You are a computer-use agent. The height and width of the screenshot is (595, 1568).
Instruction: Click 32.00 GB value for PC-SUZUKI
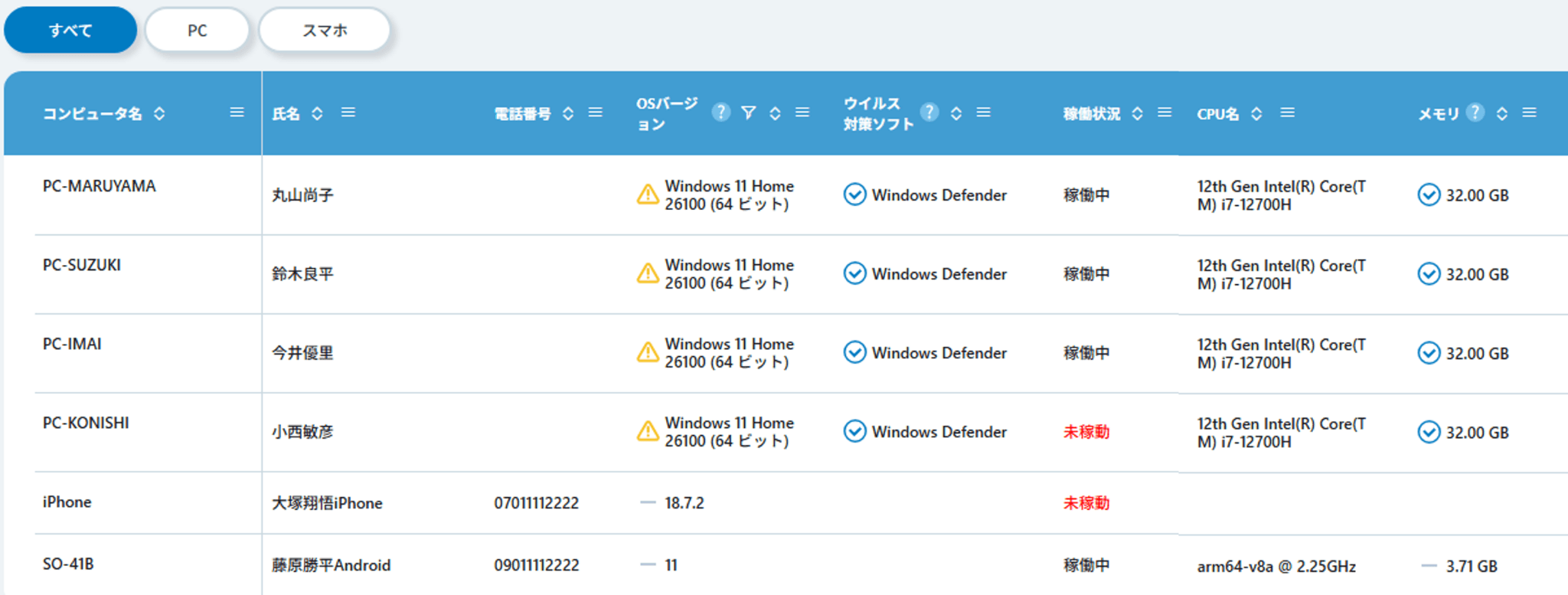1477,274
